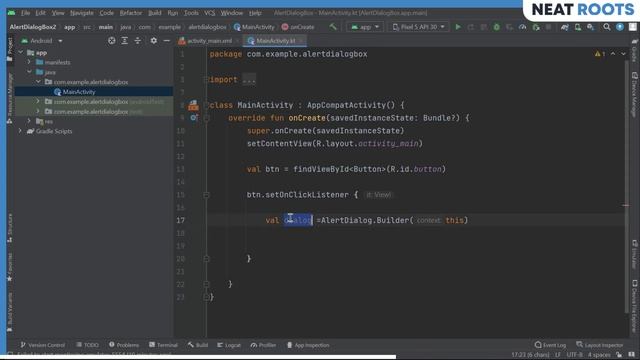Image resolution: width=640 pixels, height=360 pixels.
Task: Close the activity_main.xml tab
Action: 237,41
